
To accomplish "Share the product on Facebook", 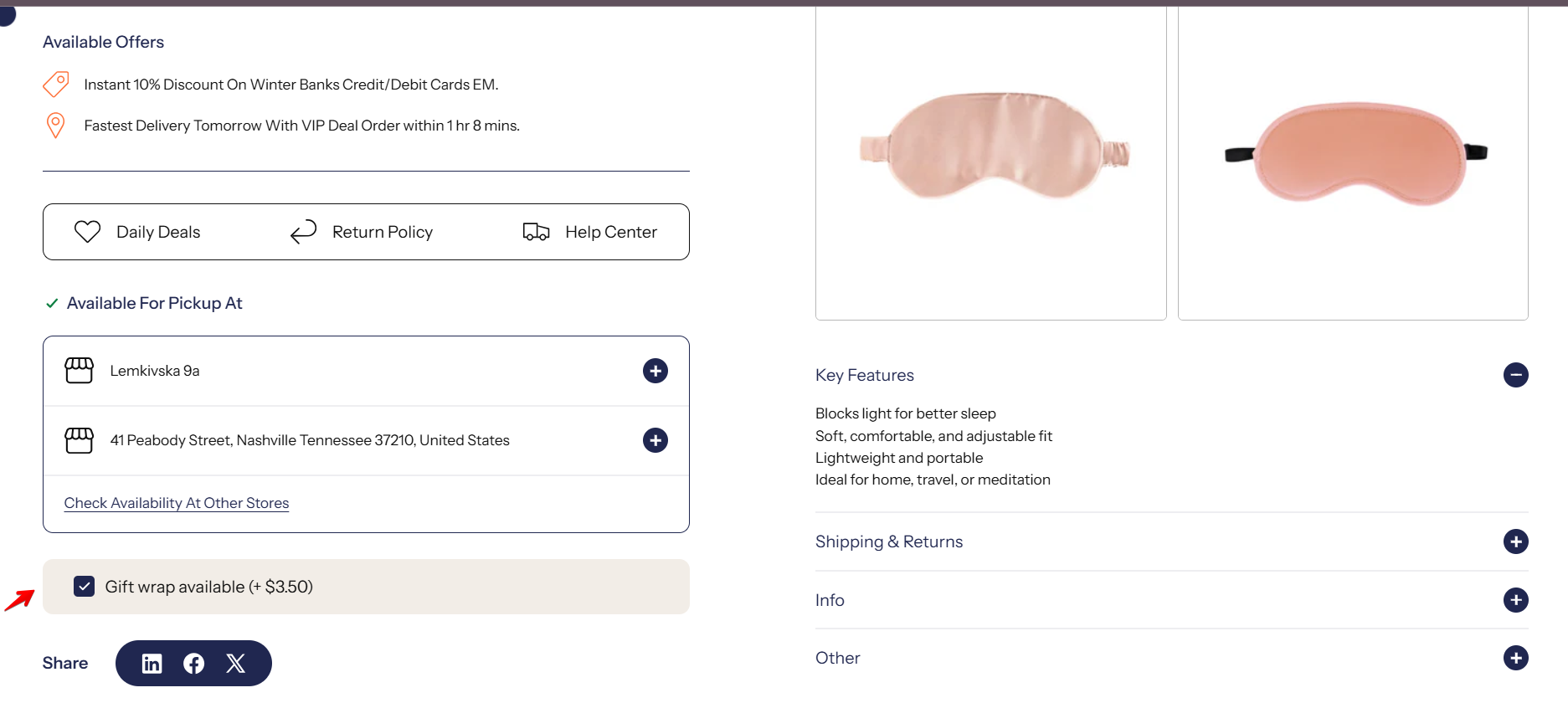I will coord(193,664).
